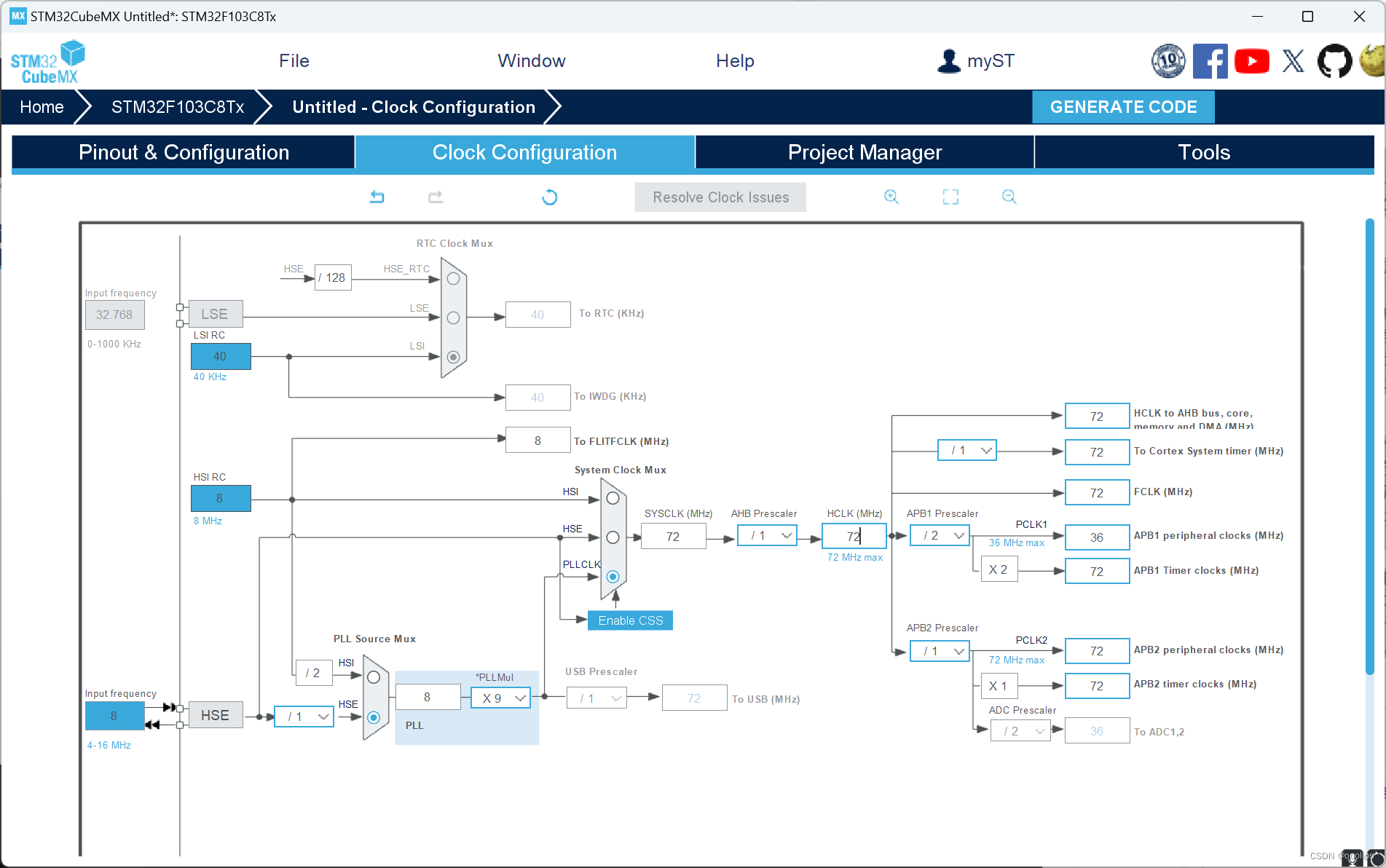Click the LSE source block
1386x868 pixels.
click(215, 314)
